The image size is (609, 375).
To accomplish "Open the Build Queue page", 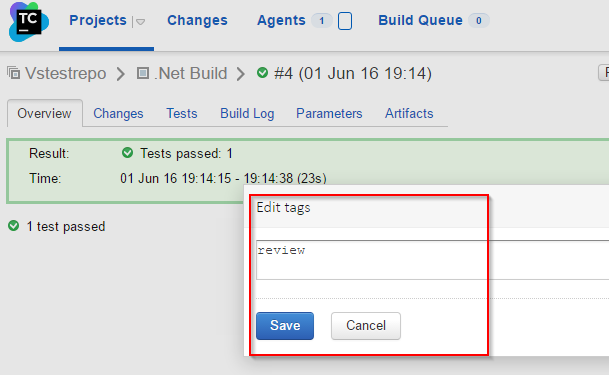I will point(420,20).
